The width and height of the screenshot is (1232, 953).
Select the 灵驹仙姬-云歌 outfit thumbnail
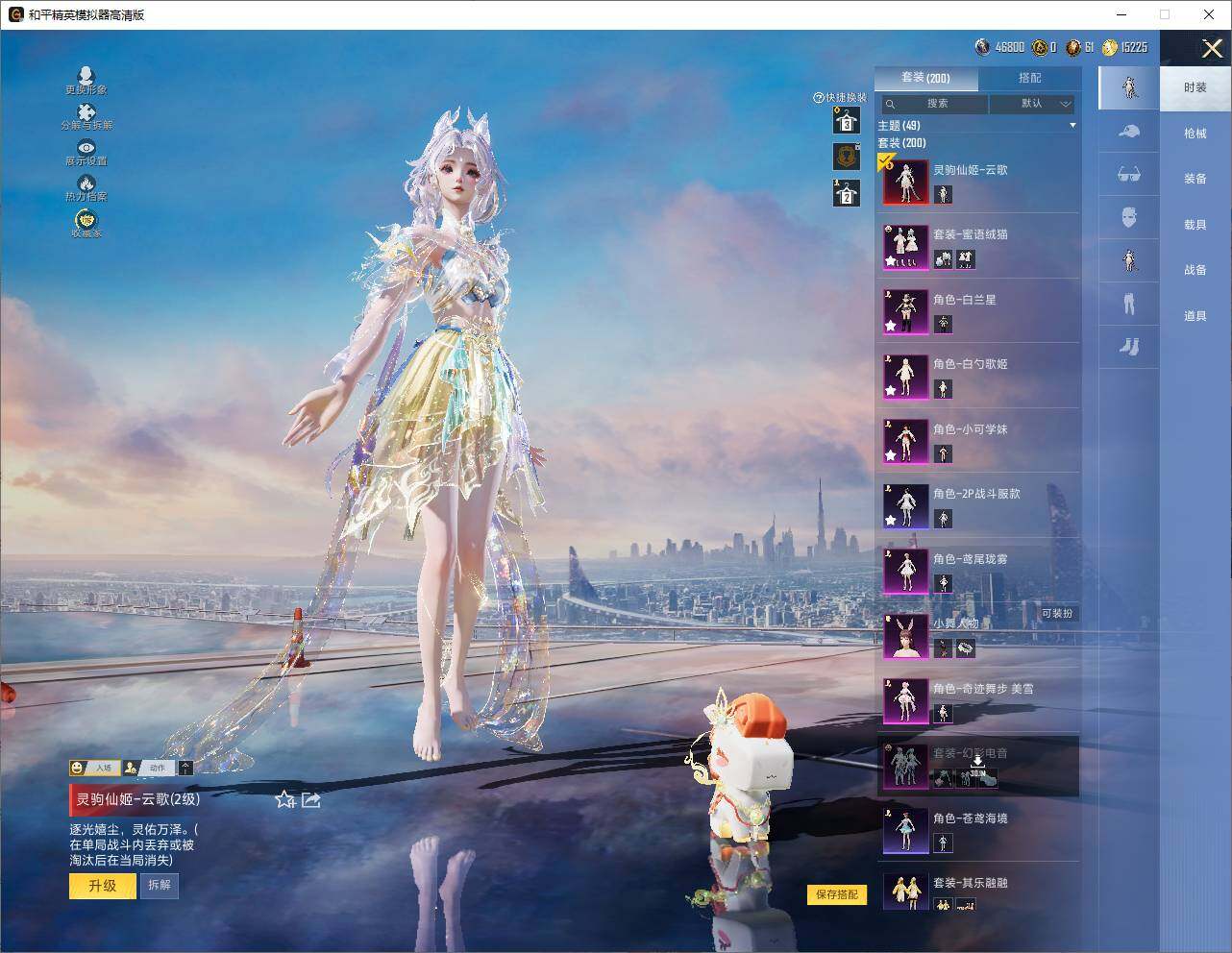(x=905, y=182)
